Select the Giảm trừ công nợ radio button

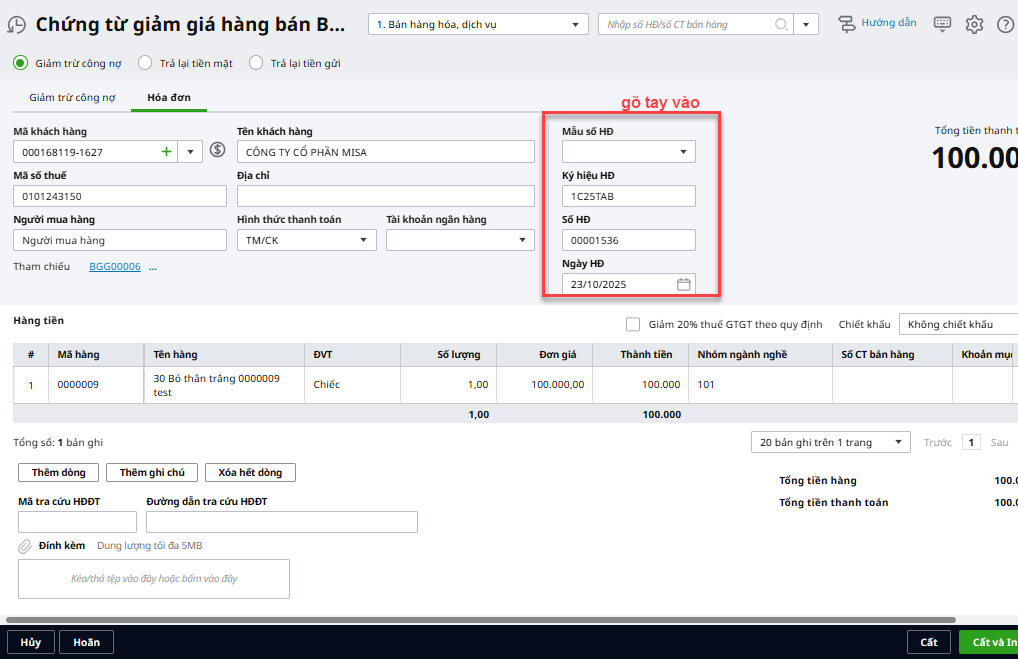coord(20,63)
